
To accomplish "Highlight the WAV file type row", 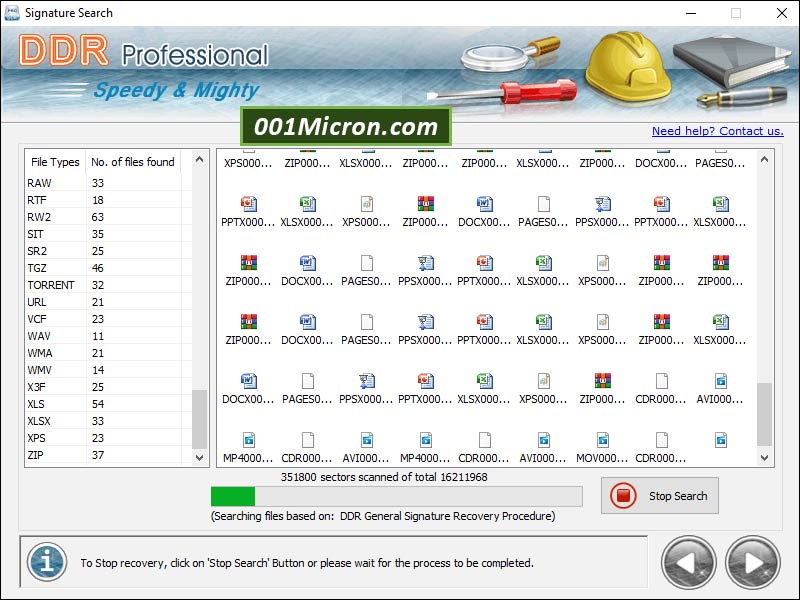I will pos(104,336).
